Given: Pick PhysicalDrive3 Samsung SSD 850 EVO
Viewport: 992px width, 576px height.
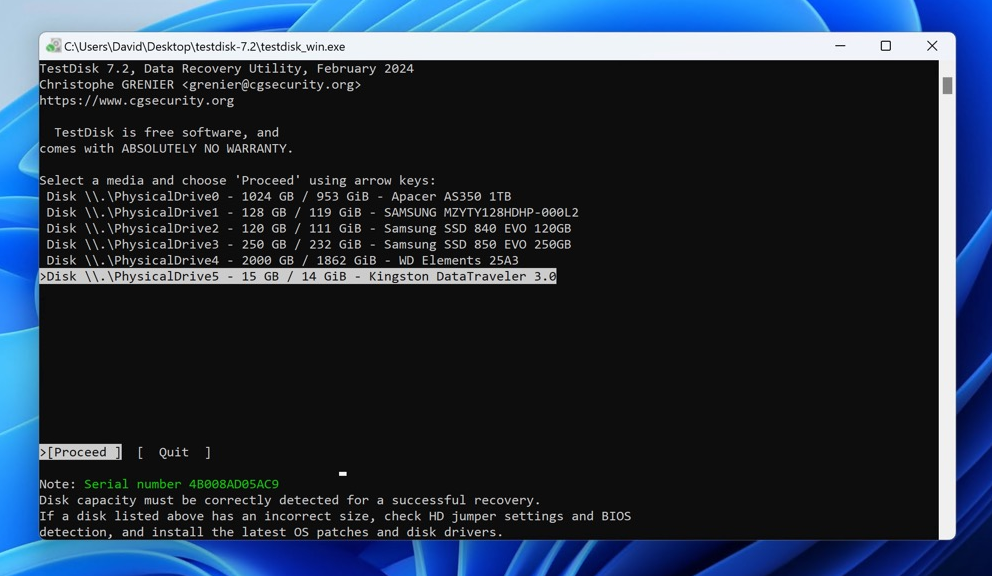Looking at the screenshot, I should [x=308, y=245].
